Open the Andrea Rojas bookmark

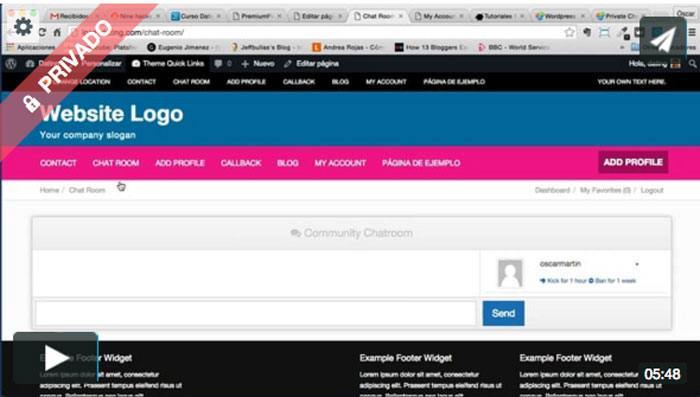[347, 47]
